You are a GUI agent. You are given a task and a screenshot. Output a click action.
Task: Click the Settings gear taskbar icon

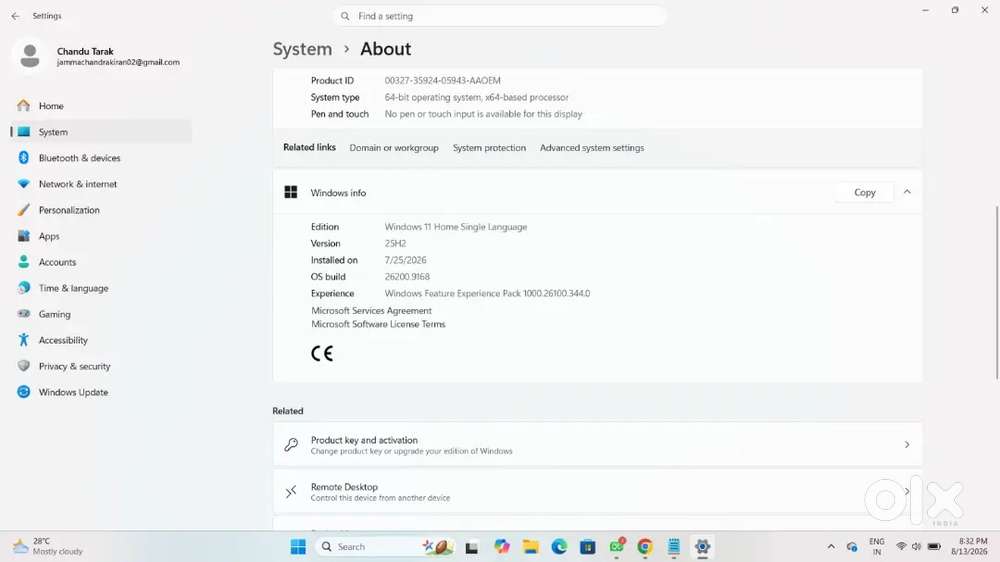(702, 547)
